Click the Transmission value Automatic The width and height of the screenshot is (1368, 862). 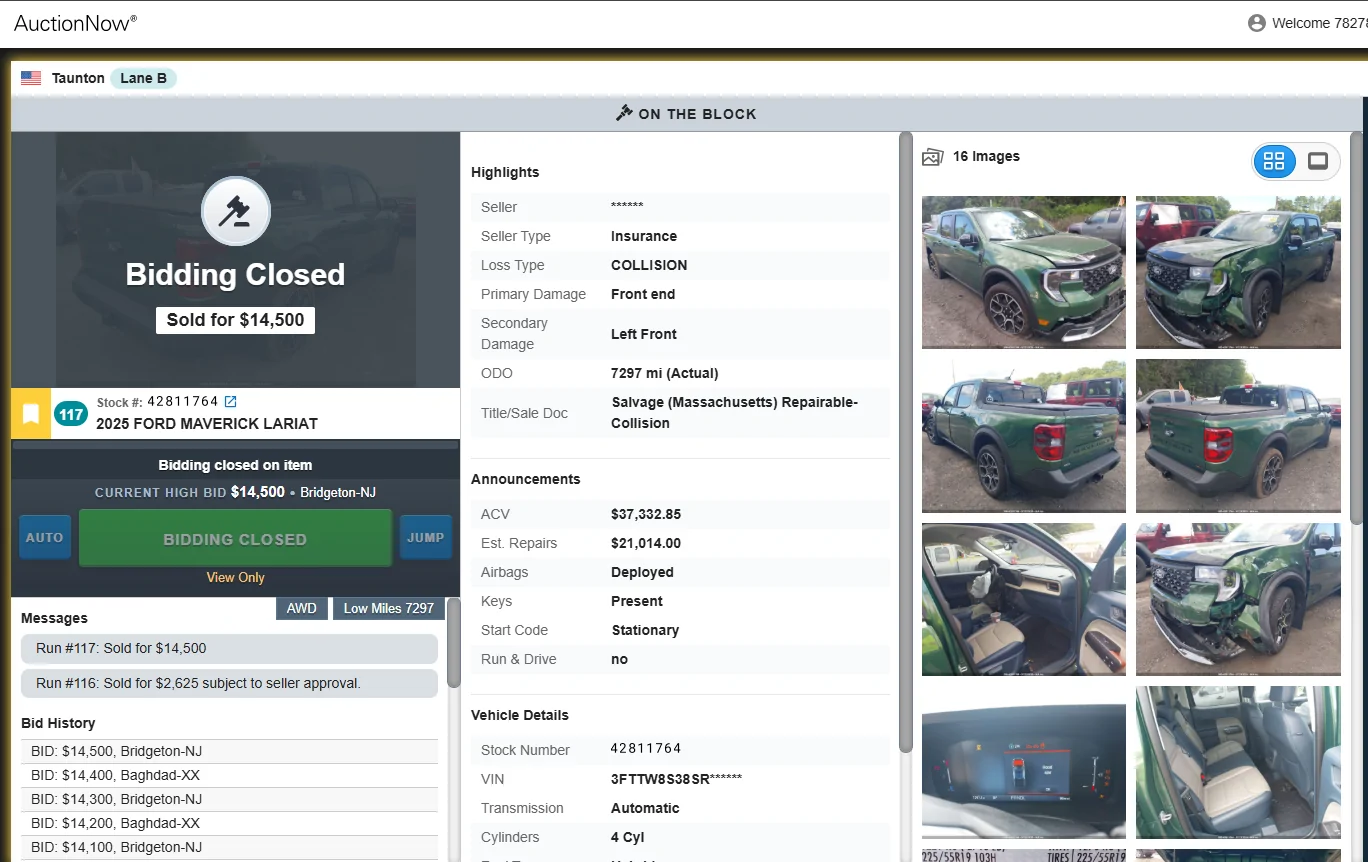(645, 809)
